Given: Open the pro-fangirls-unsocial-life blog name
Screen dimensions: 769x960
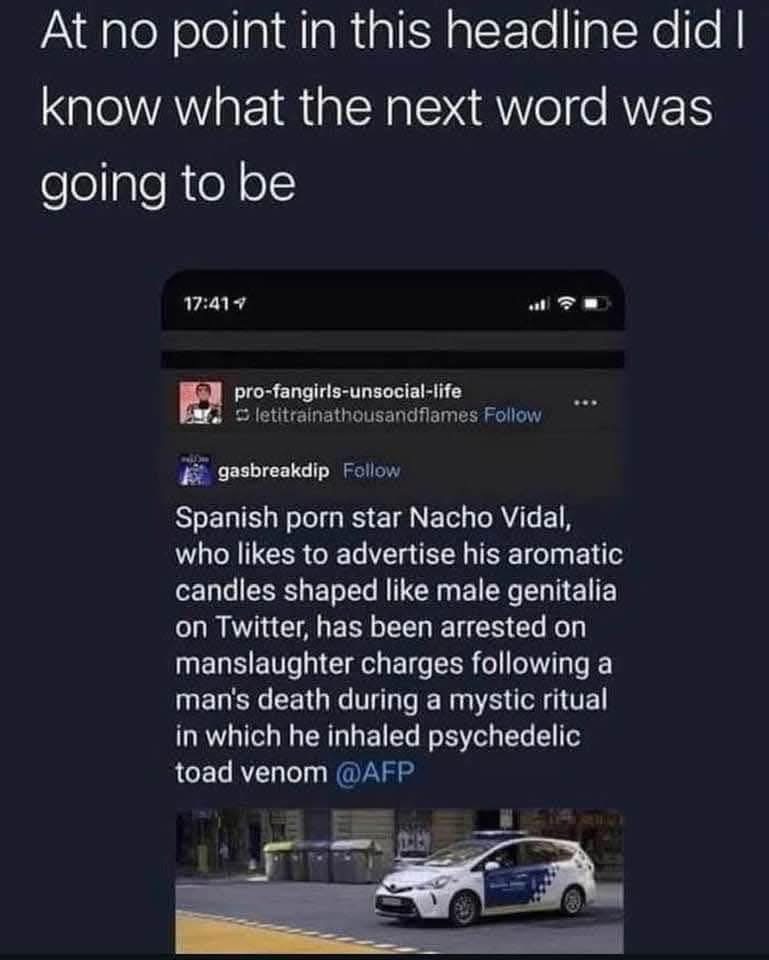Looking at the screenshot, I should [x=347, y=390].
